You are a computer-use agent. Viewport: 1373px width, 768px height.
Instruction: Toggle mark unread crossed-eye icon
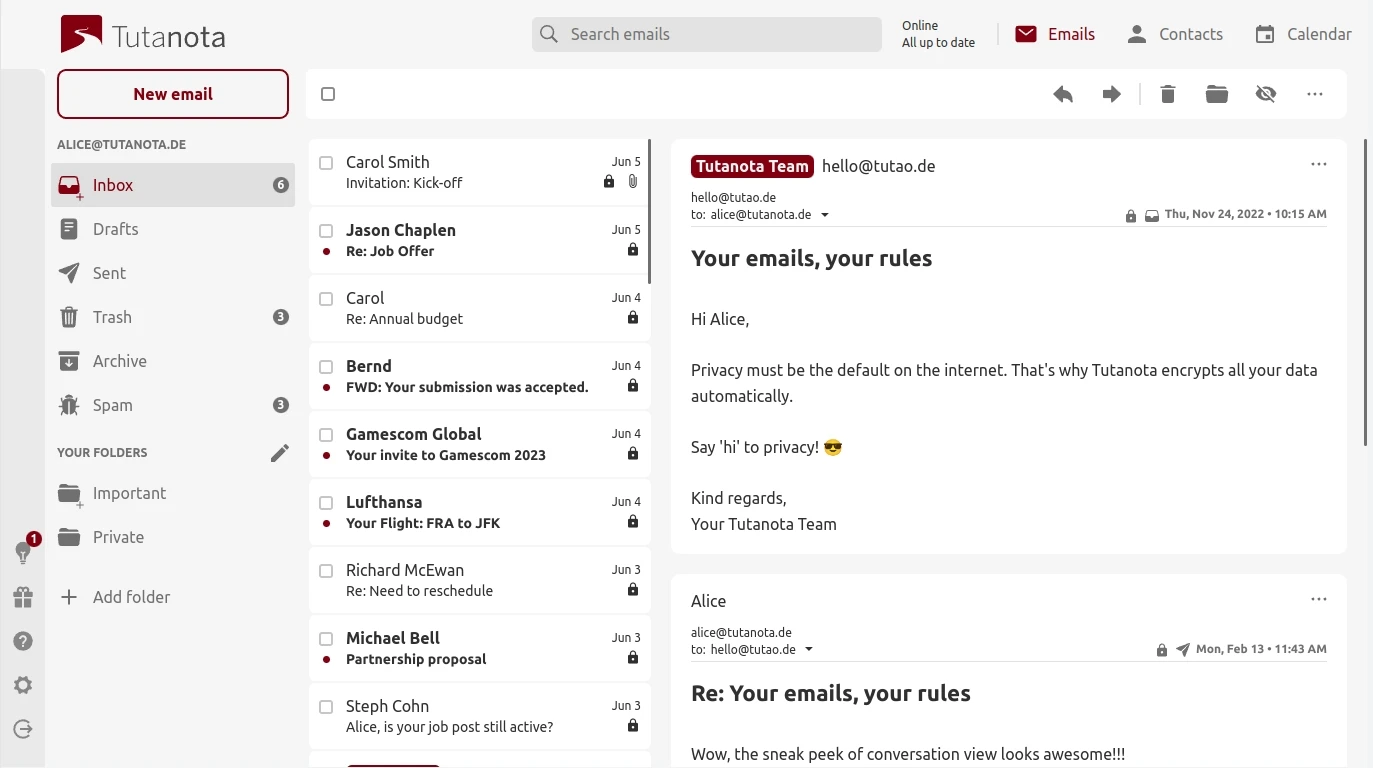click(1266, 94)
